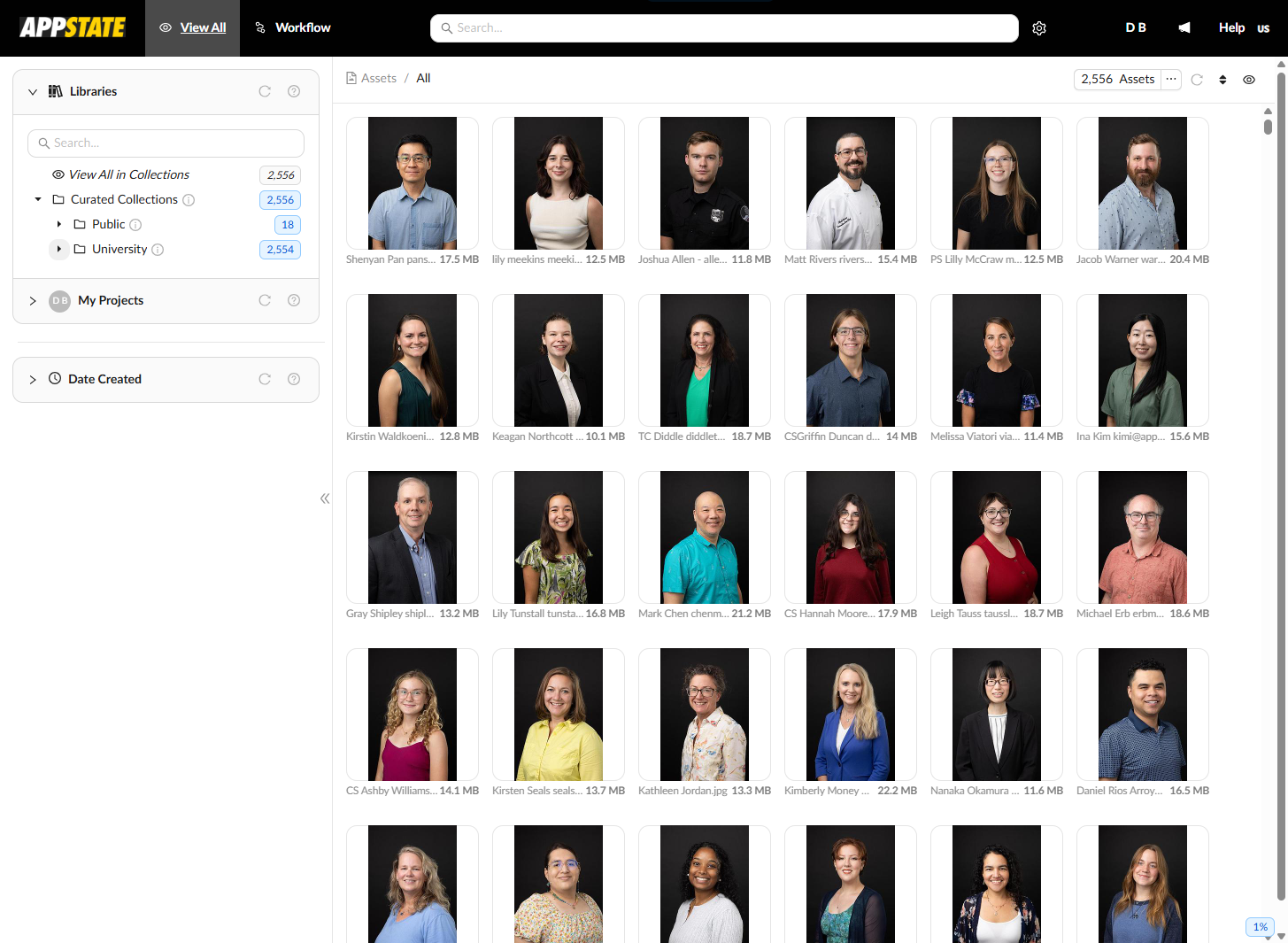Click Nanaka Okamura file name
Viewport: 1288px width, 943px height.
tap(975, 791)
